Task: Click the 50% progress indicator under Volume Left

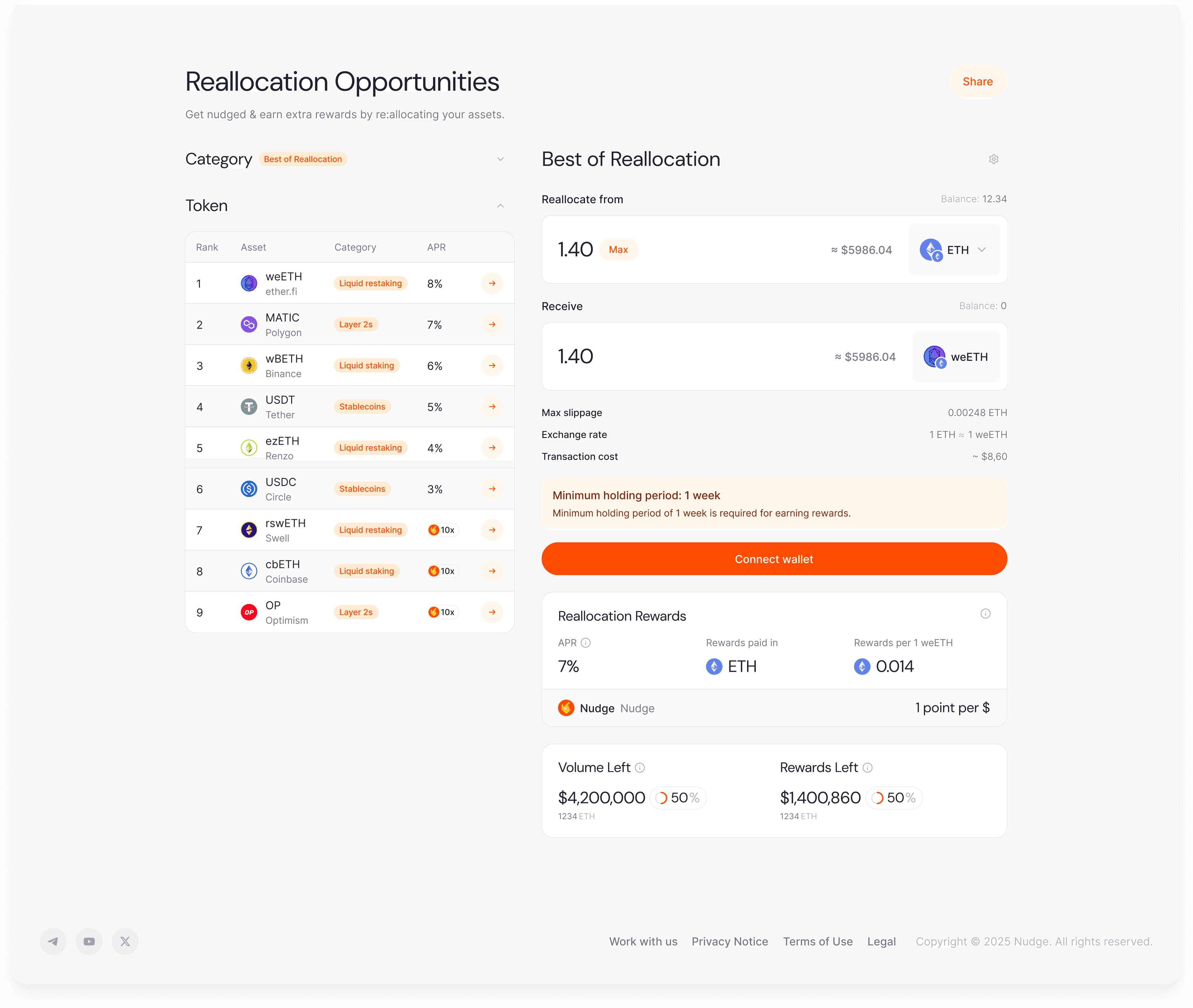Action: (678, 798)
